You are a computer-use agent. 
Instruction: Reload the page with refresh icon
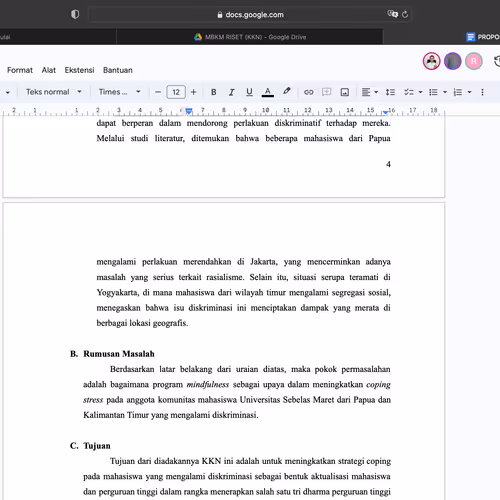405,14
